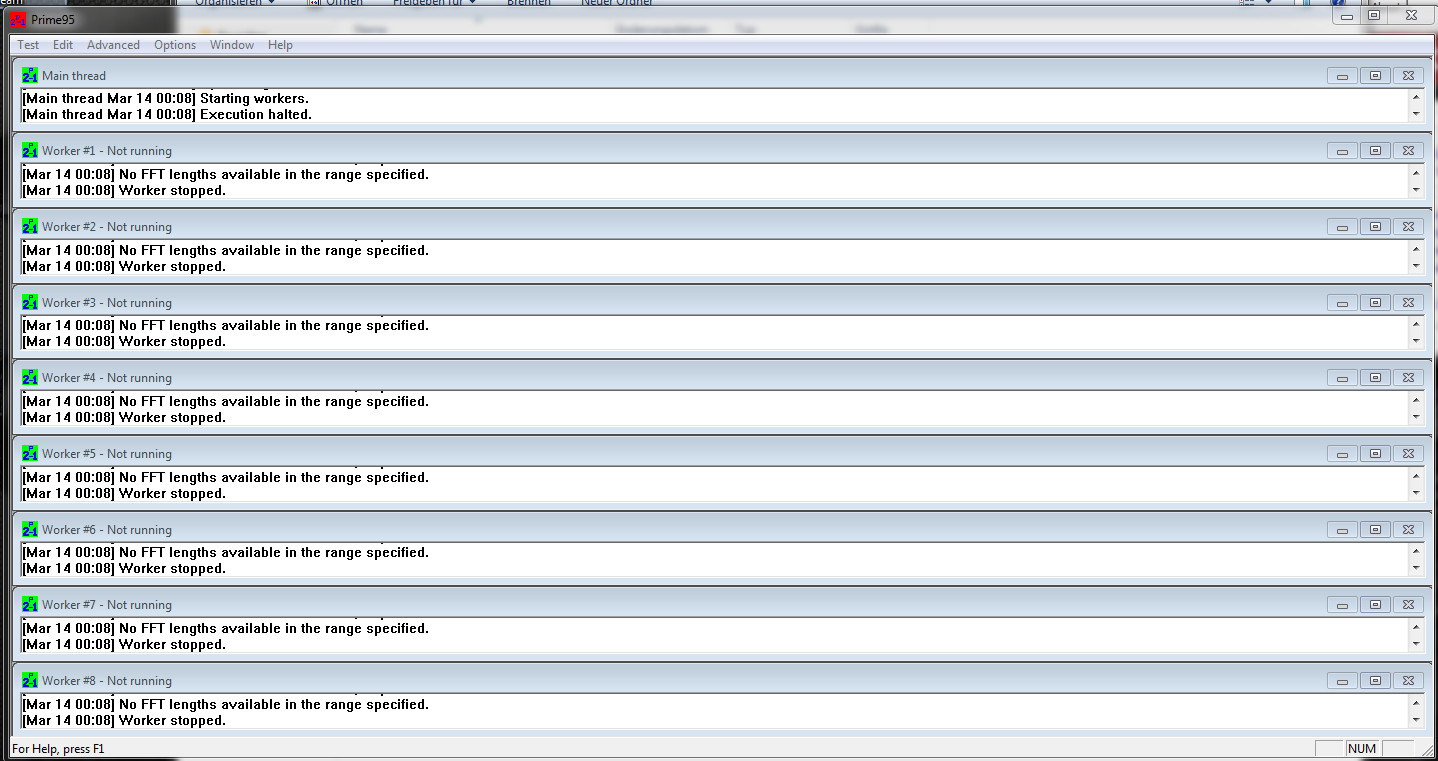The height and width of the screenshot is (761, 1438).
Task: Maximize the Worker #3 child window
Action: coord(1375,303)
